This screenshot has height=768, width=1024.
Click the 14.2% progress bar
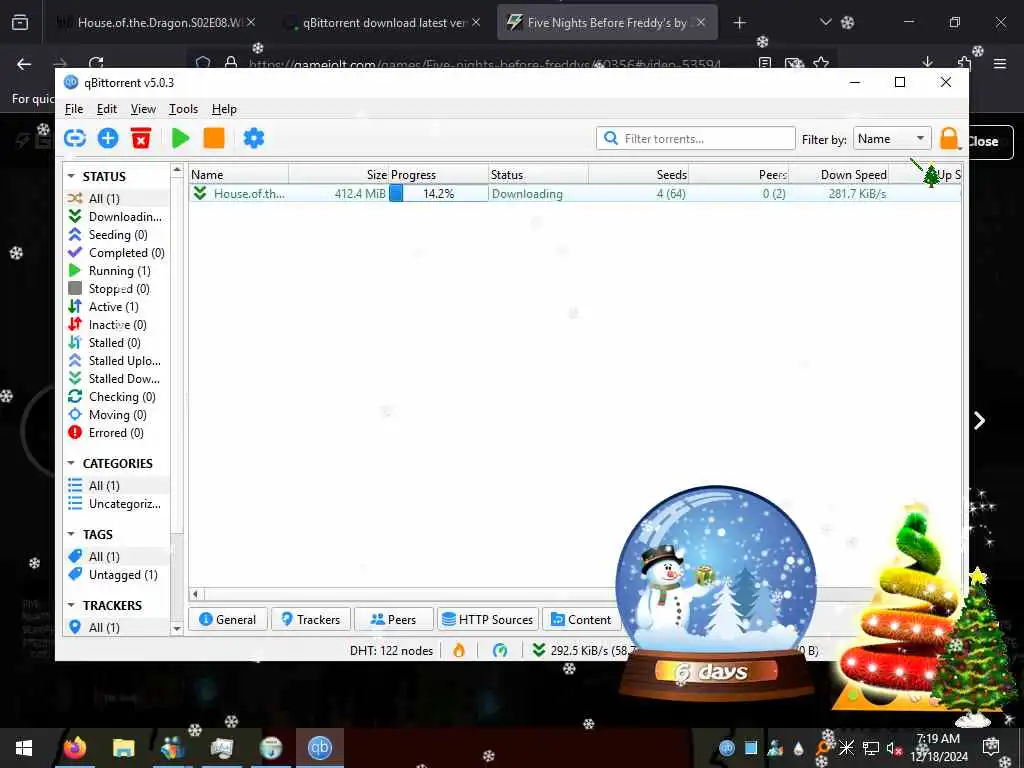tap(438, 193)
